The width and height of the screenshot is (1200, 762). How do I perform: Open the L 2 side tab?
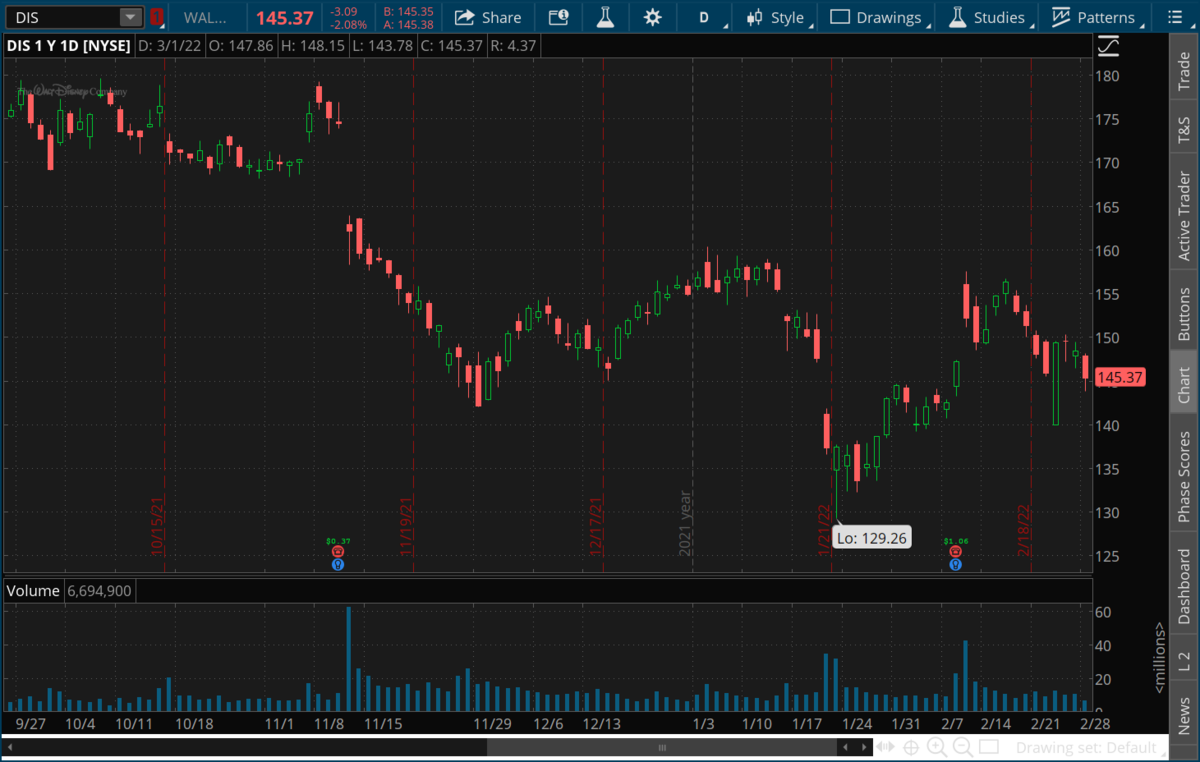(1184, 660)
